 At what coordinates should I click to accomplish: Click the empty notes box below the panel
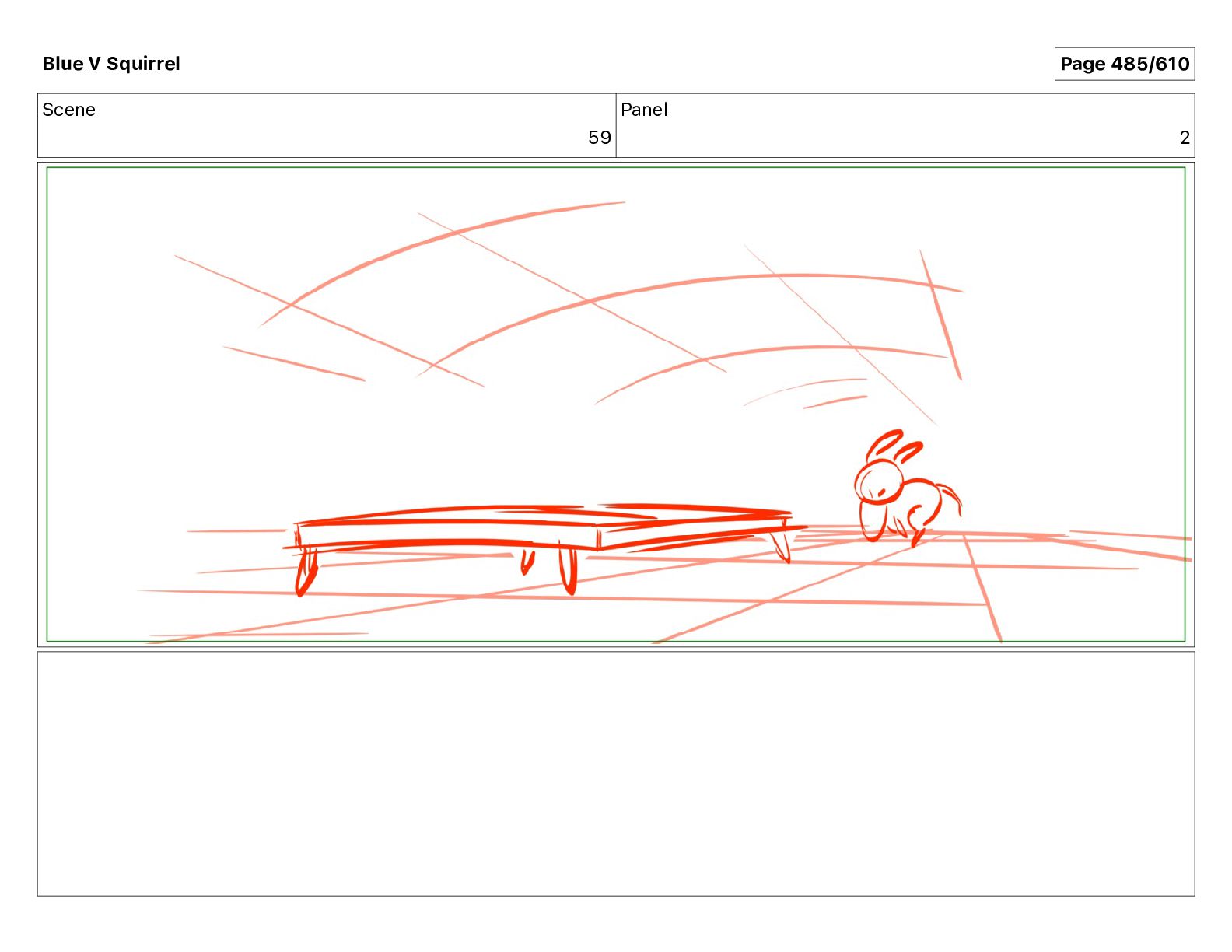coord(616,774)
